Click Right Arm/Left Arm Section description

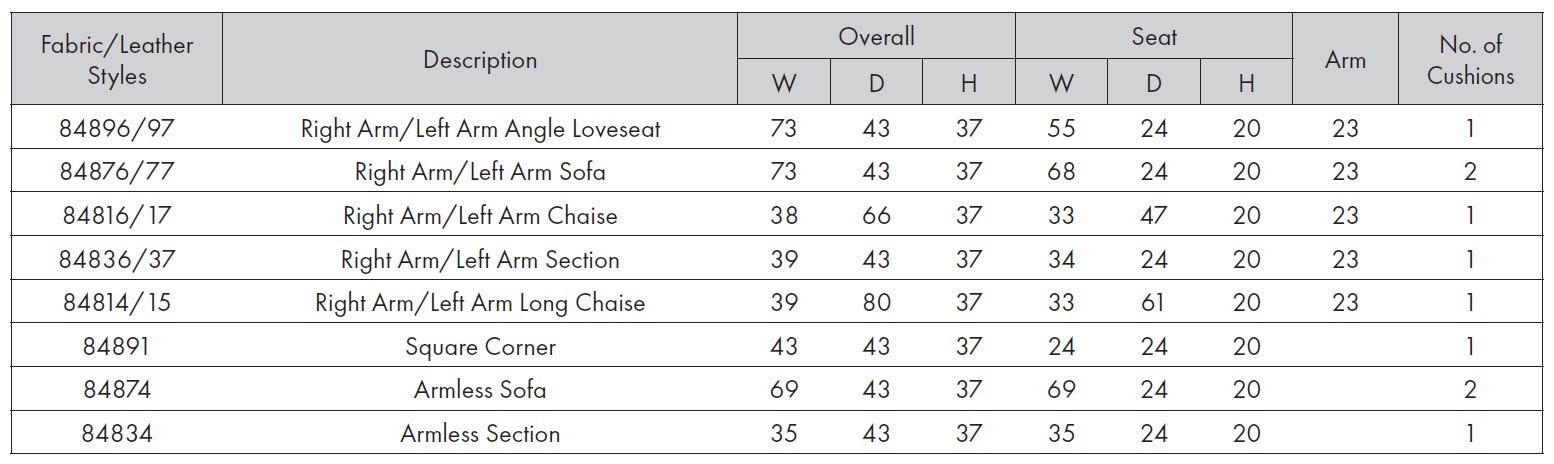(480, 260)
